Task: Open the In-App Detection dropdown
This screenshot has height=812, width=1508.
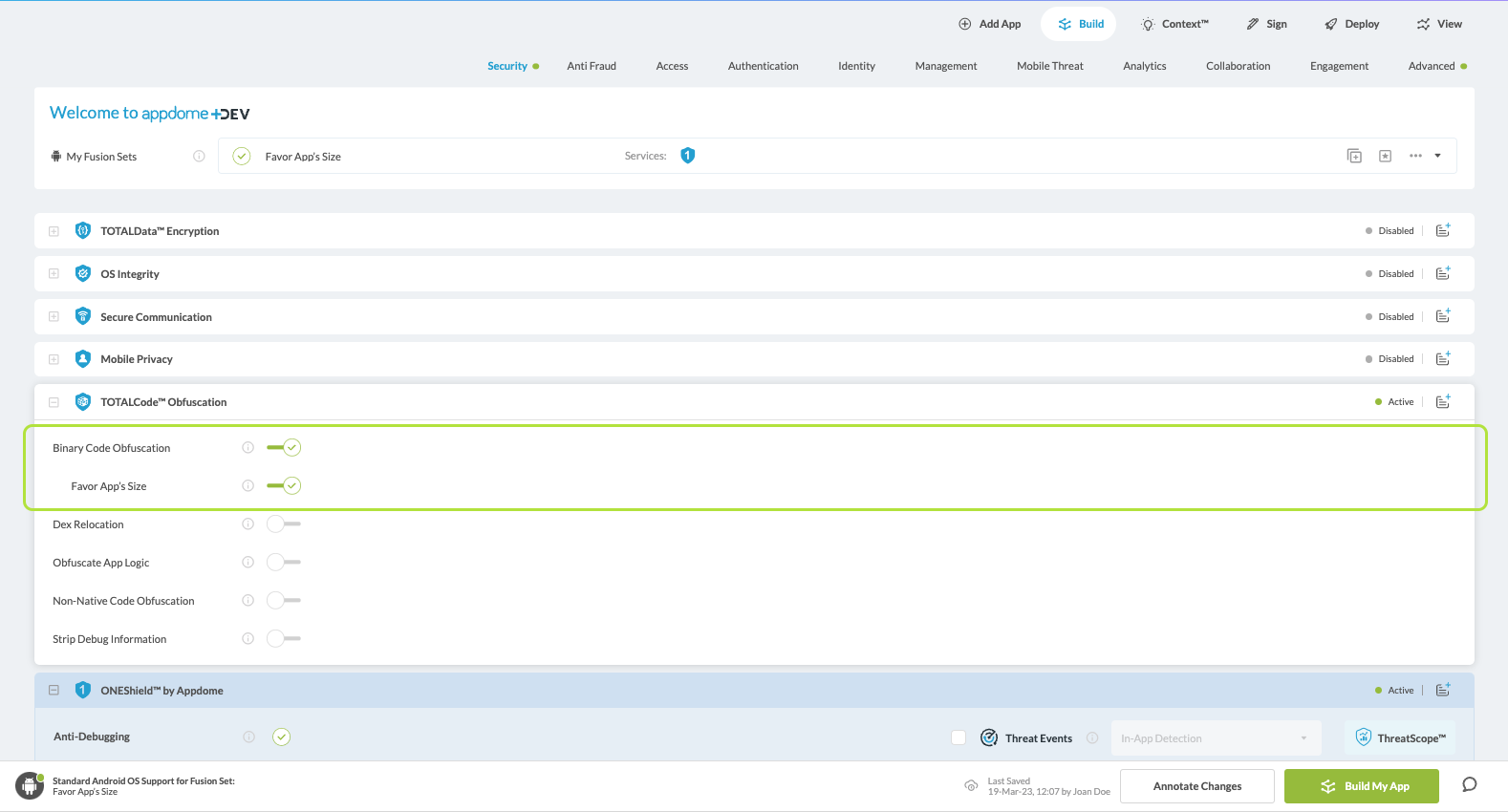Action: pyautogui.click(x=1215, y=738)
